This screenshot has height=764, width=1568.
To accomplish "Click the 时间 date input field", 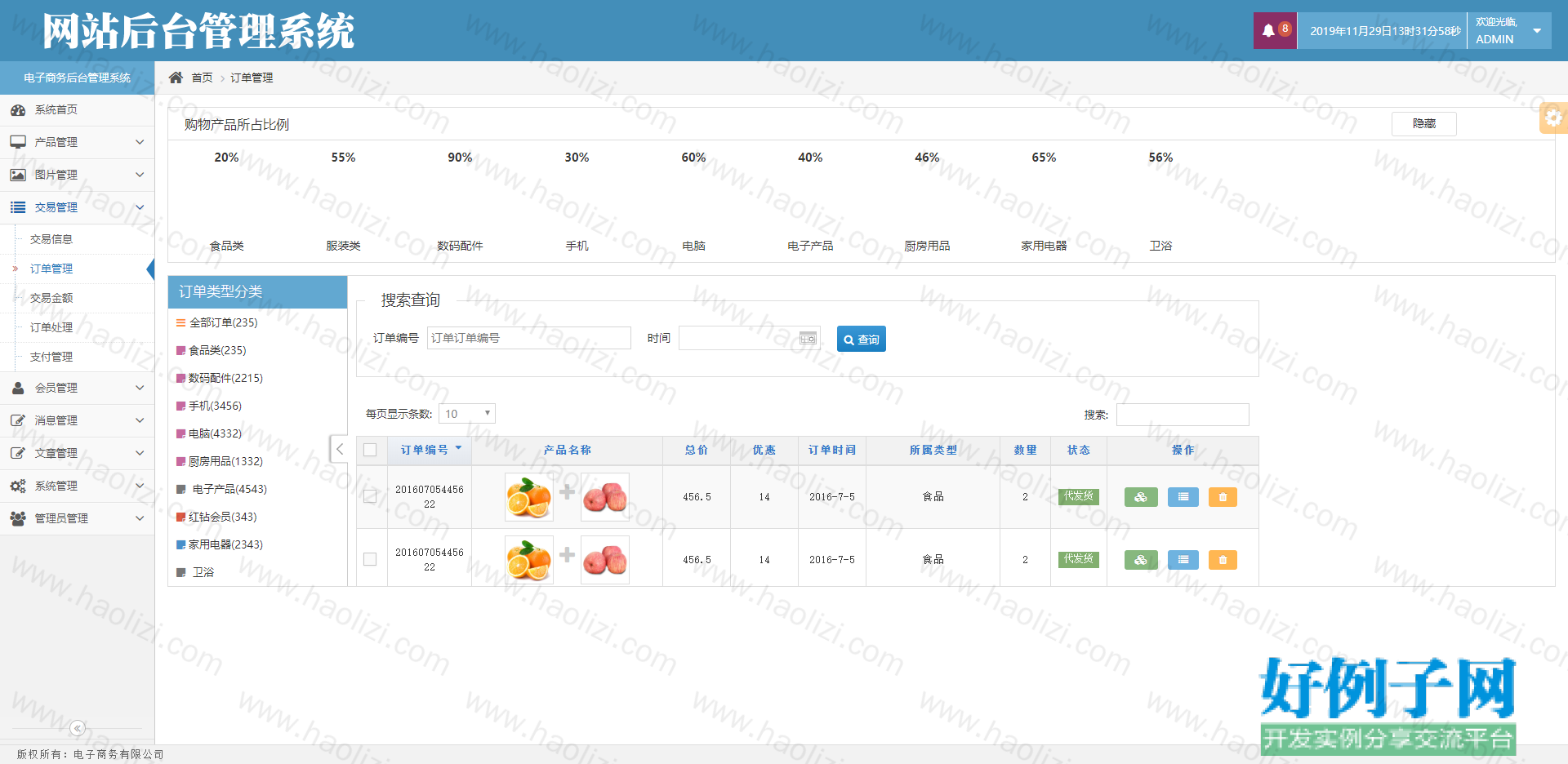I will point(750,338).
